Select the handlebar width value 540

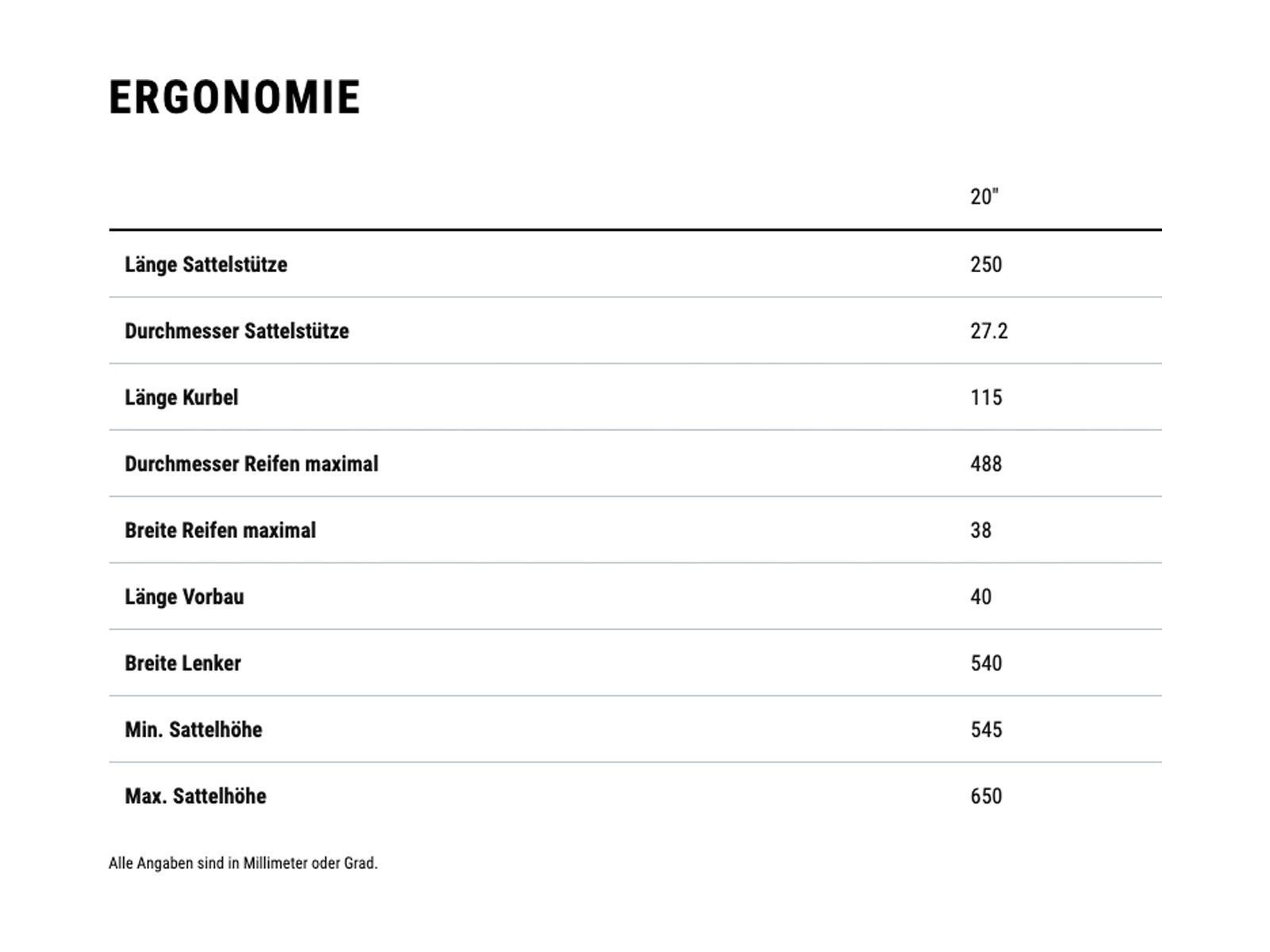[x=986, y=664]
